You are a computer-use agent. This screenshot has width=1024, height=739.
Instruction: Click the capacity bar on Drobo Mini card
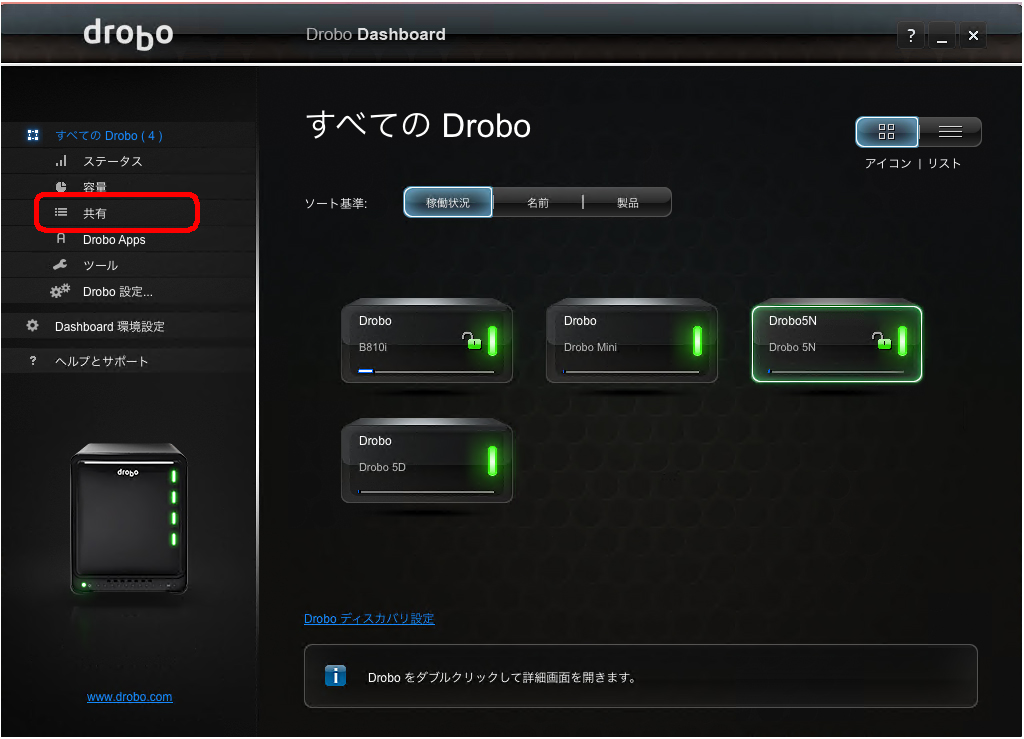[x=632, y=371]
